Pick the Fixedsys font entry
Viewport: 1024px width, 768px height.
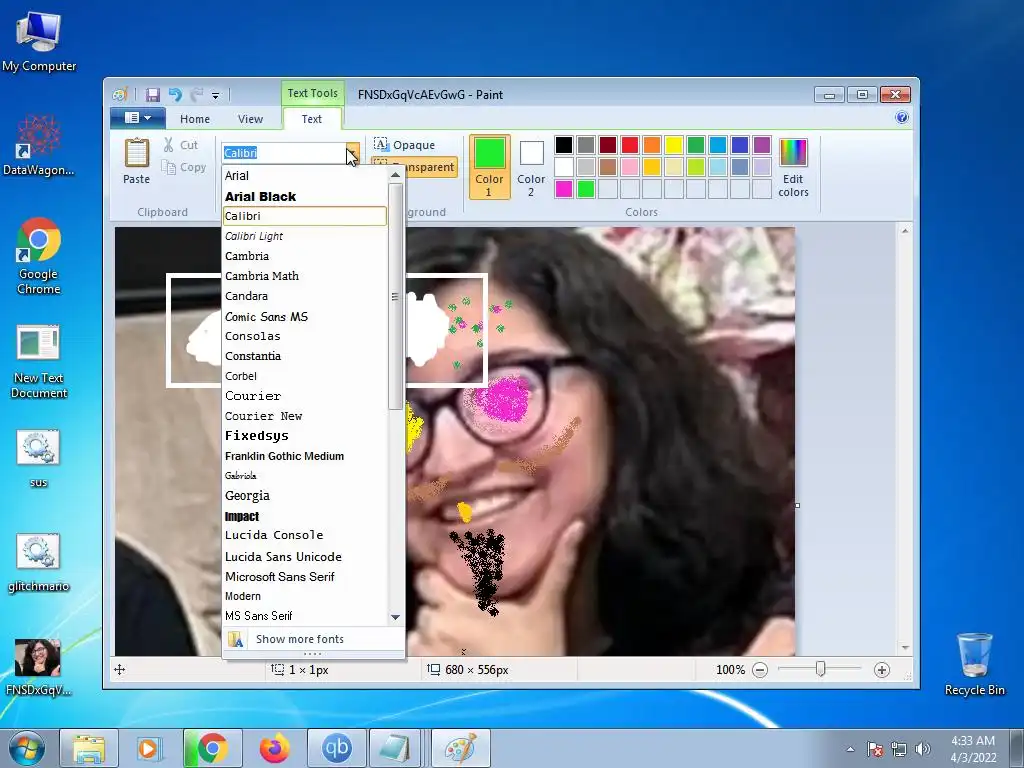(305, 436)
